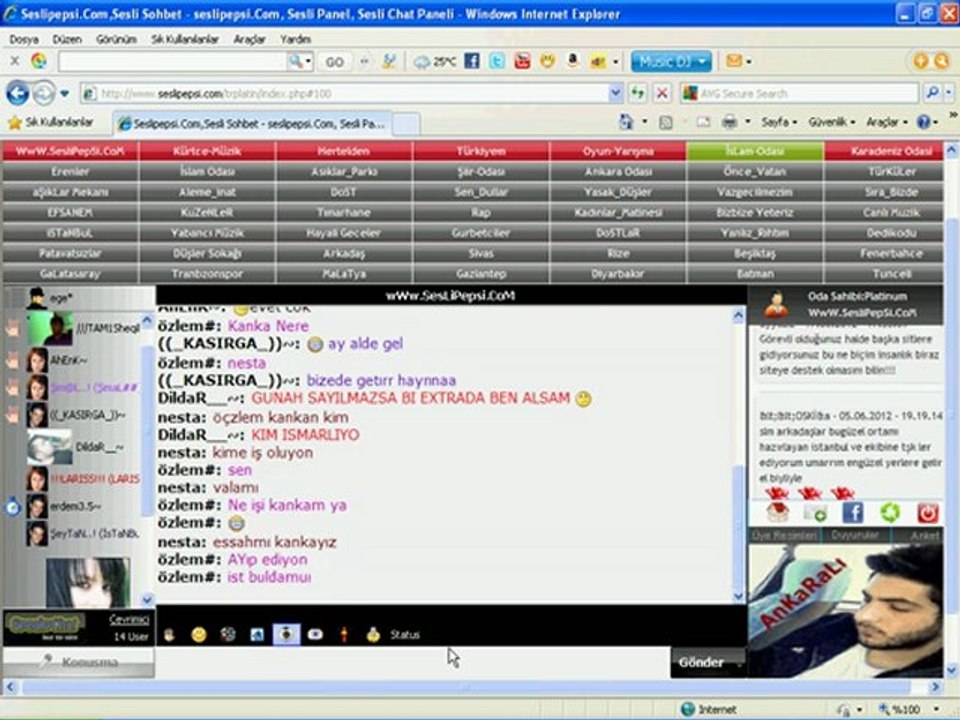The width and height of the screenshot is (960, 720).
Task: Stop loading with the red X icon
Action: [662, 93]
